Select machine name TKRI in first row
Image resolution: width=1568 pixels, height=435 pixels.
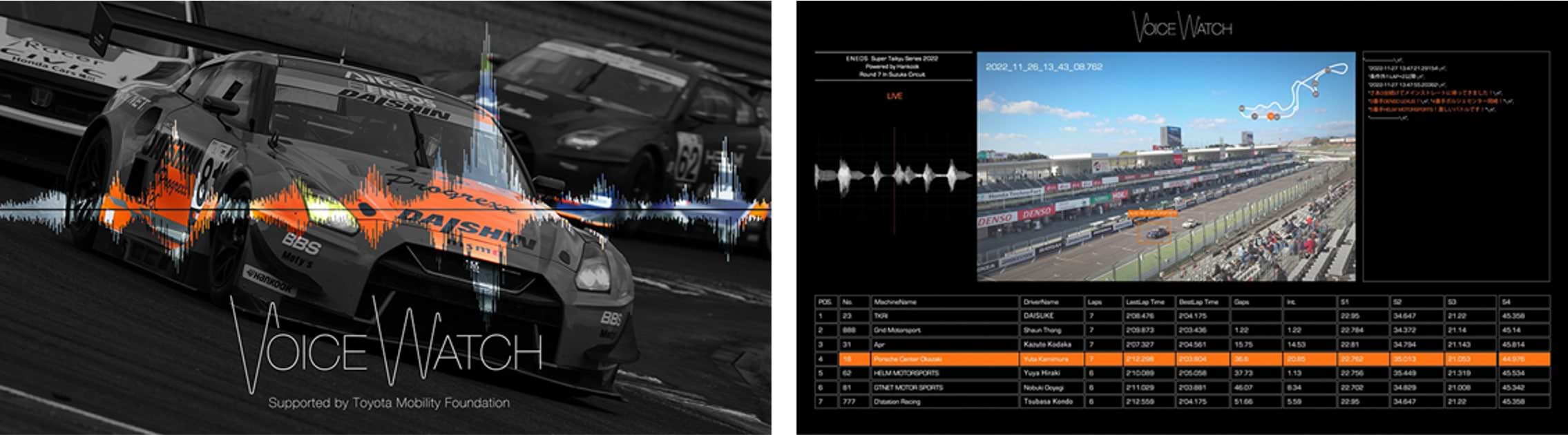(x=881, y=316)
